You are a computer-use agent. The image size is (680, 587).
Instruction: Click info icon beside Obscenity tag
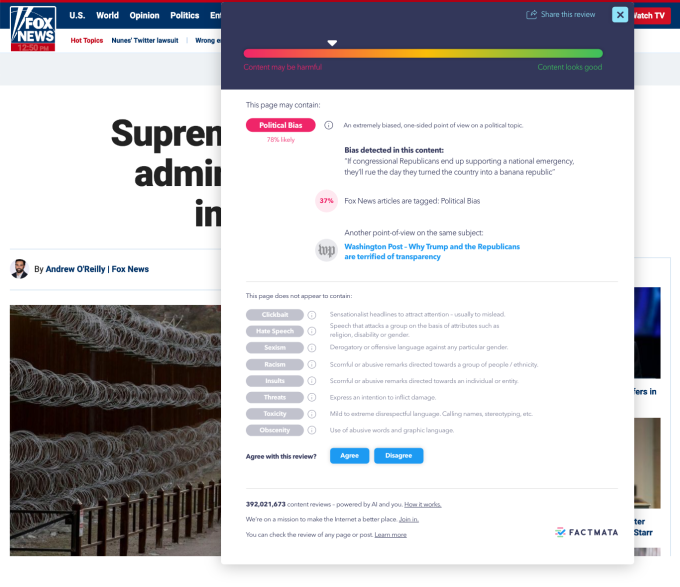pos(312,430)
